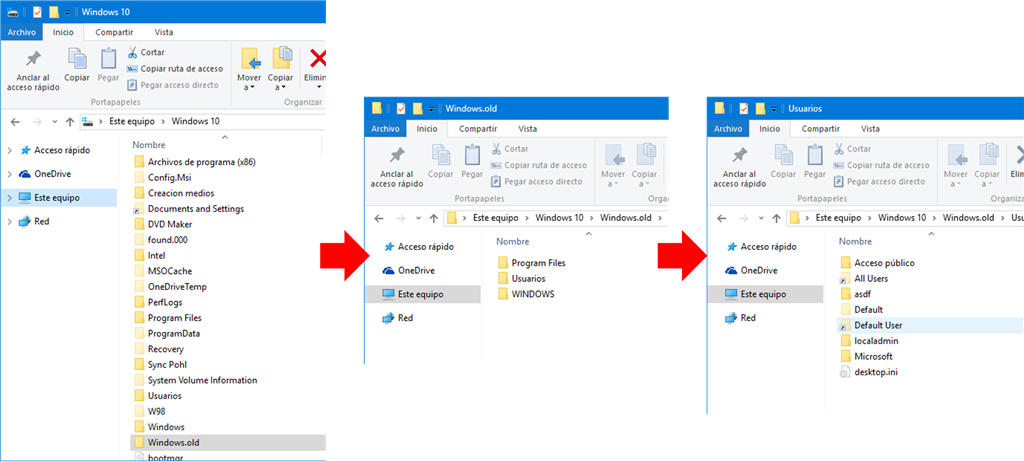Expand Red in Windows 10 window
1024x461 pixels.
tap(9, 222)
